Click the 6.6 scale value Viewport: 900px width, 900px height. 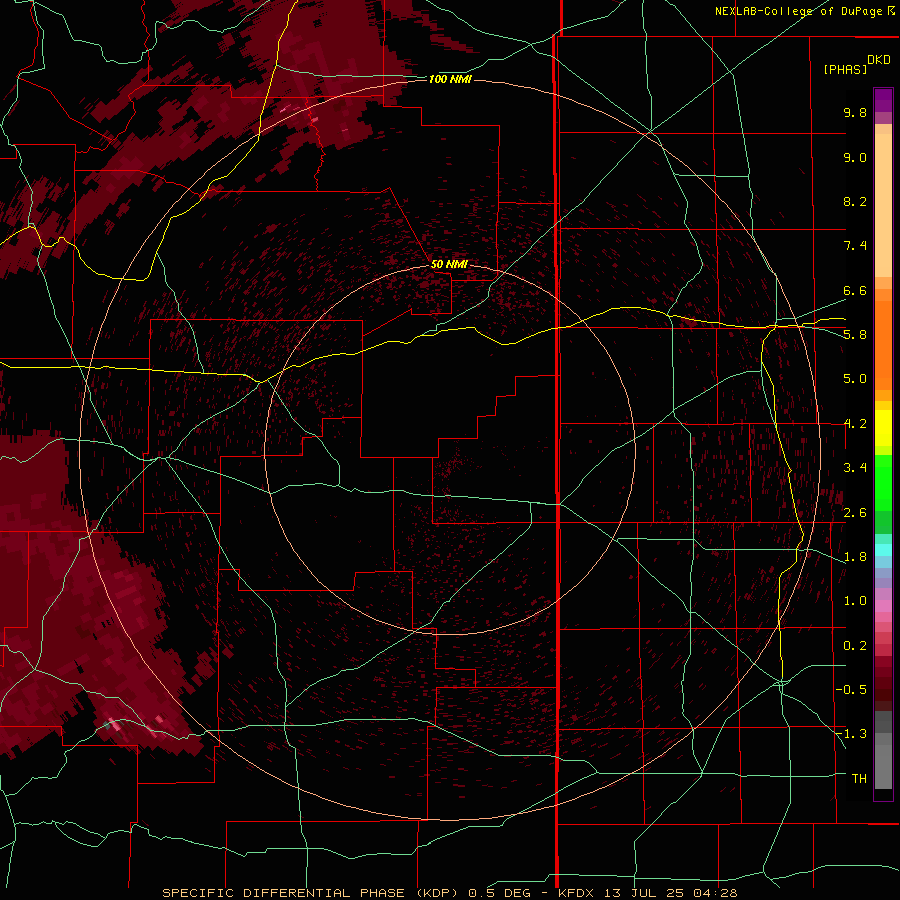(855, 290)
